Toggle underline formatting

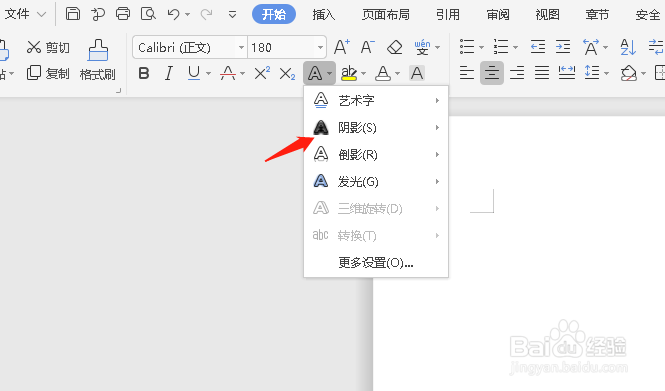point(194,73)
